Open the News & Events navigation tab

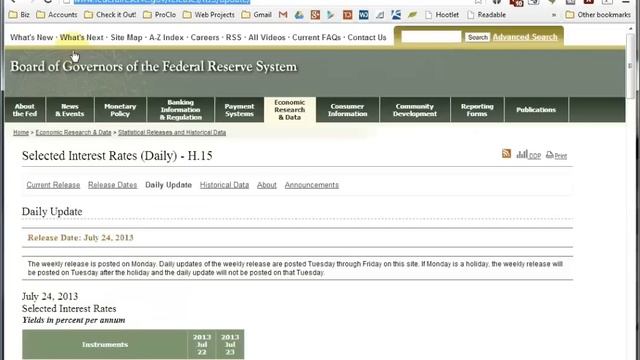click(70, 110)
